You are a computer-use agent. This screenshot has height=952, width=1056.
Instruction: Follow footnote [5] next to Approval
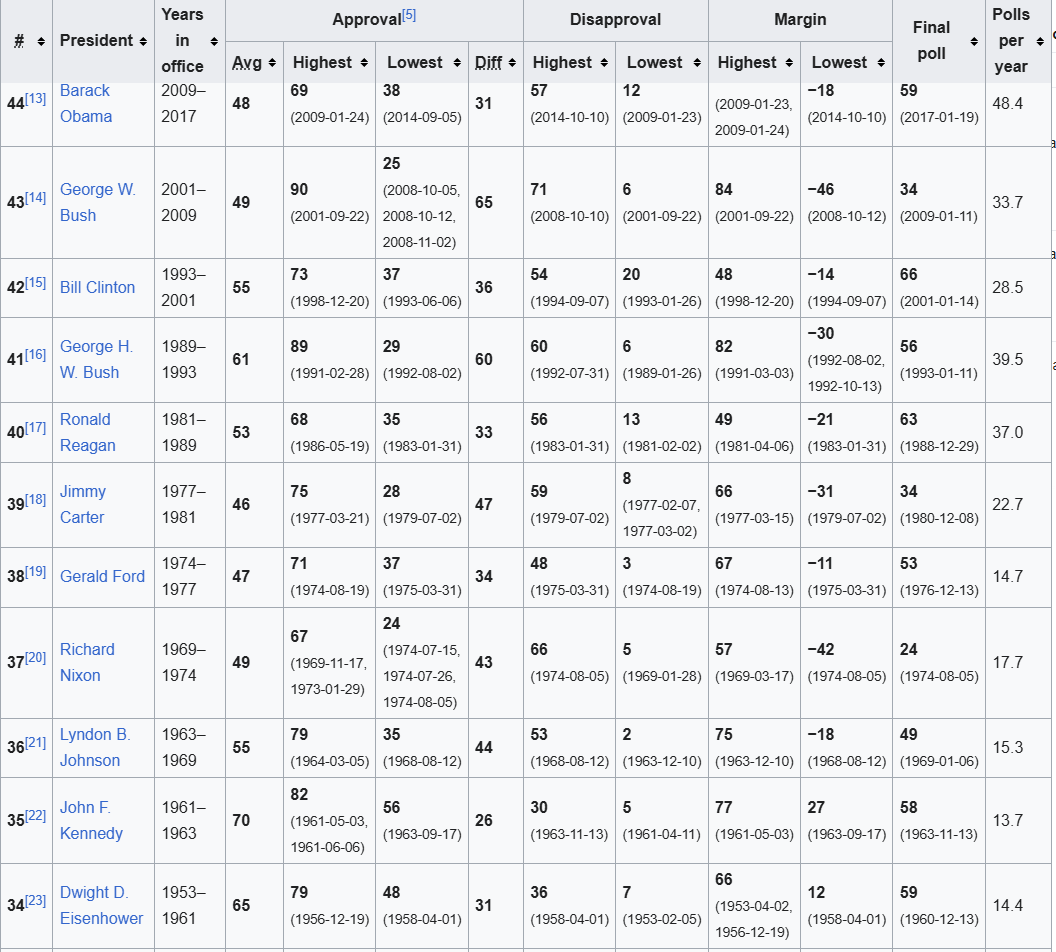pyautogui.click(x=409, y=15)
